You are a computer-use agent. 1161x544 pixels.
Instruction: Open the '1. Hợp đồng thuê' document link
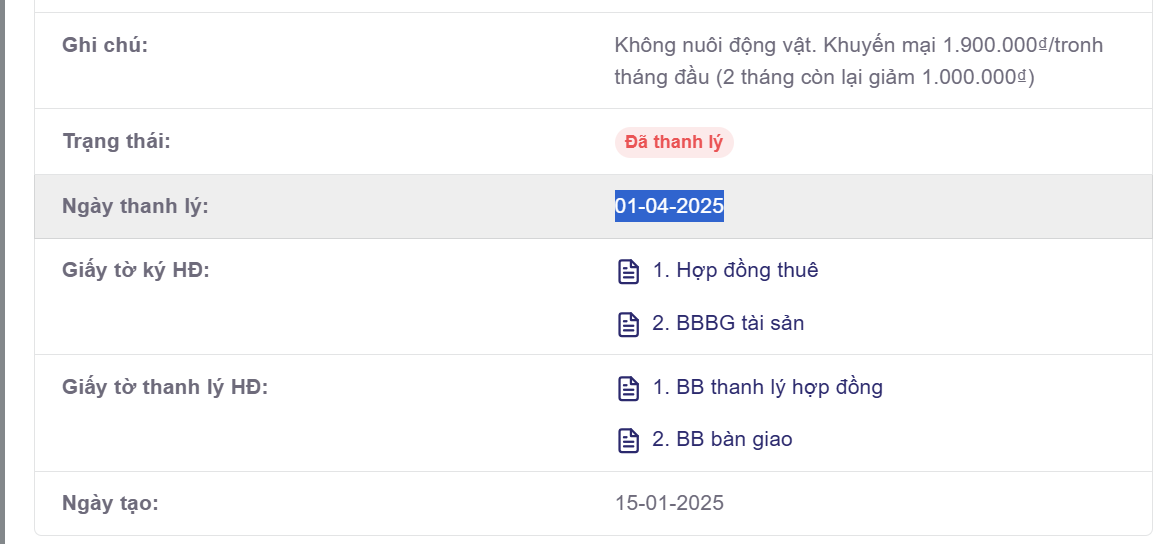735,270
